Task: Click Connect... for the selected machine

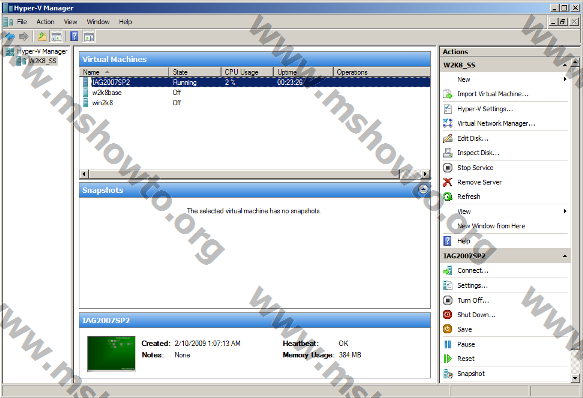Action: 473,270
